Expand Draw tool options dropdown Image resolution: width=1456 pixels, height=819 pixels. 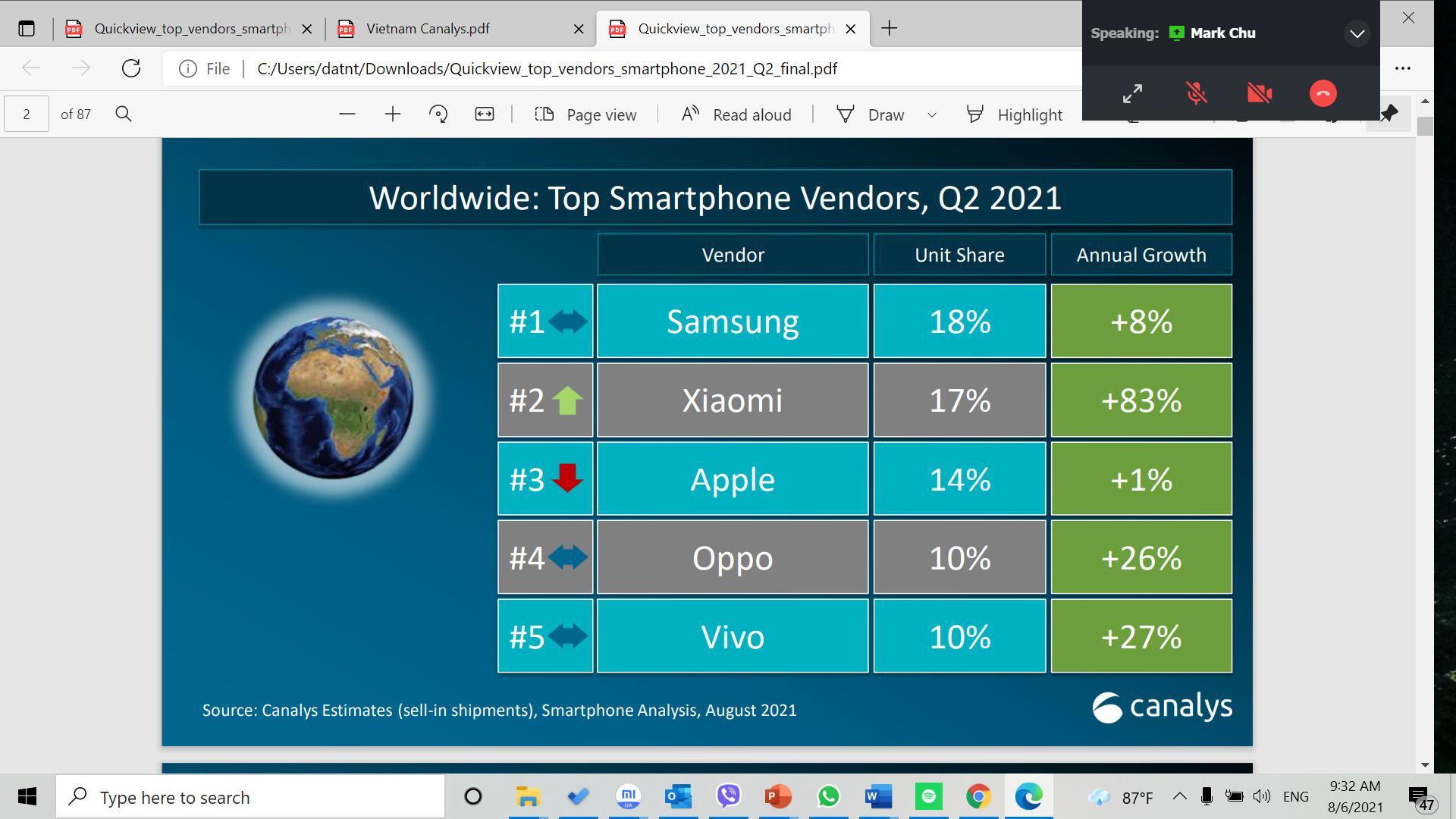point(932,115)
